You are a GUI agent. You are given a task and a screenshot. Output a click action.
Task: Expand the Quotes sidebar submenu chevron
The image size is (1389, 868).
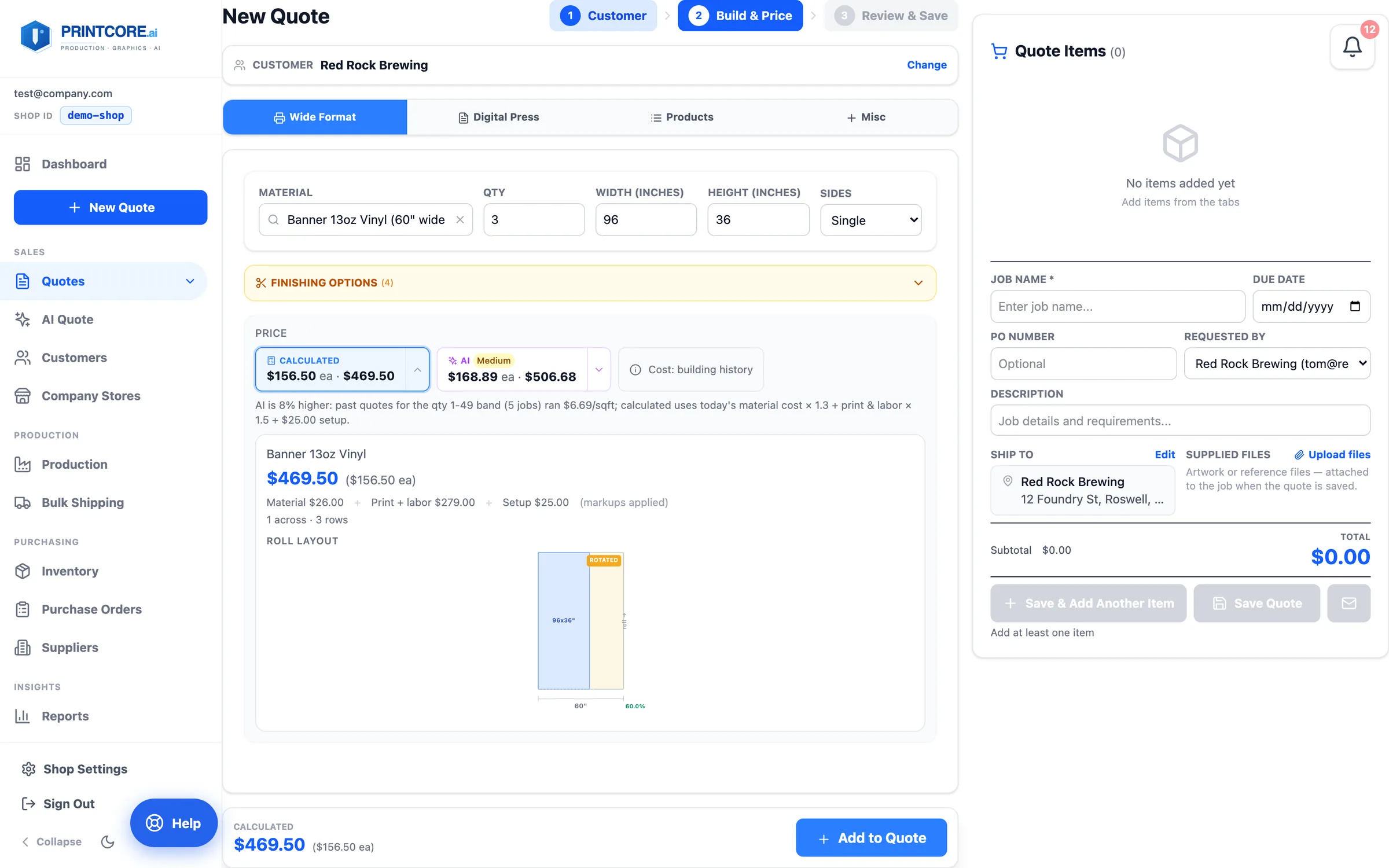(190, 281)
